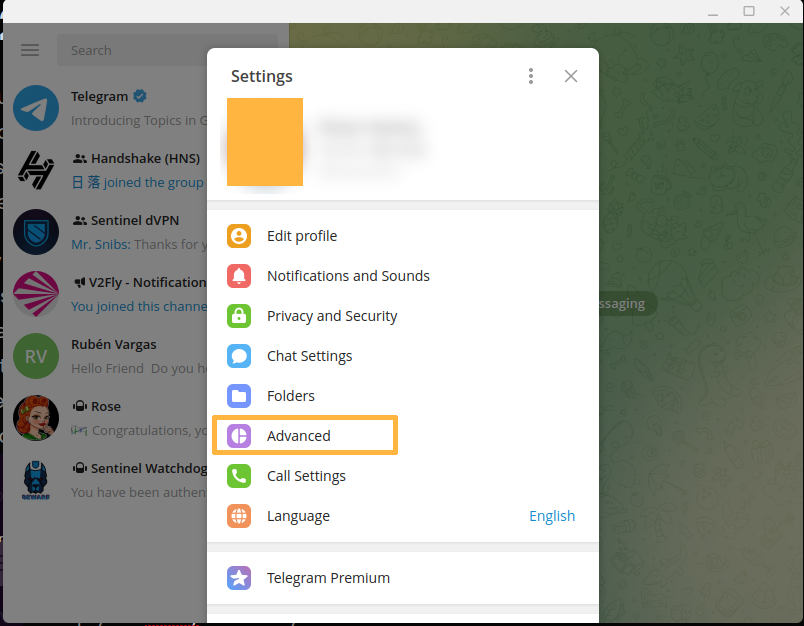Click 'Congratulations' message preview
The width and height of the screenshot is (804, 626).
tap(139, 431)
